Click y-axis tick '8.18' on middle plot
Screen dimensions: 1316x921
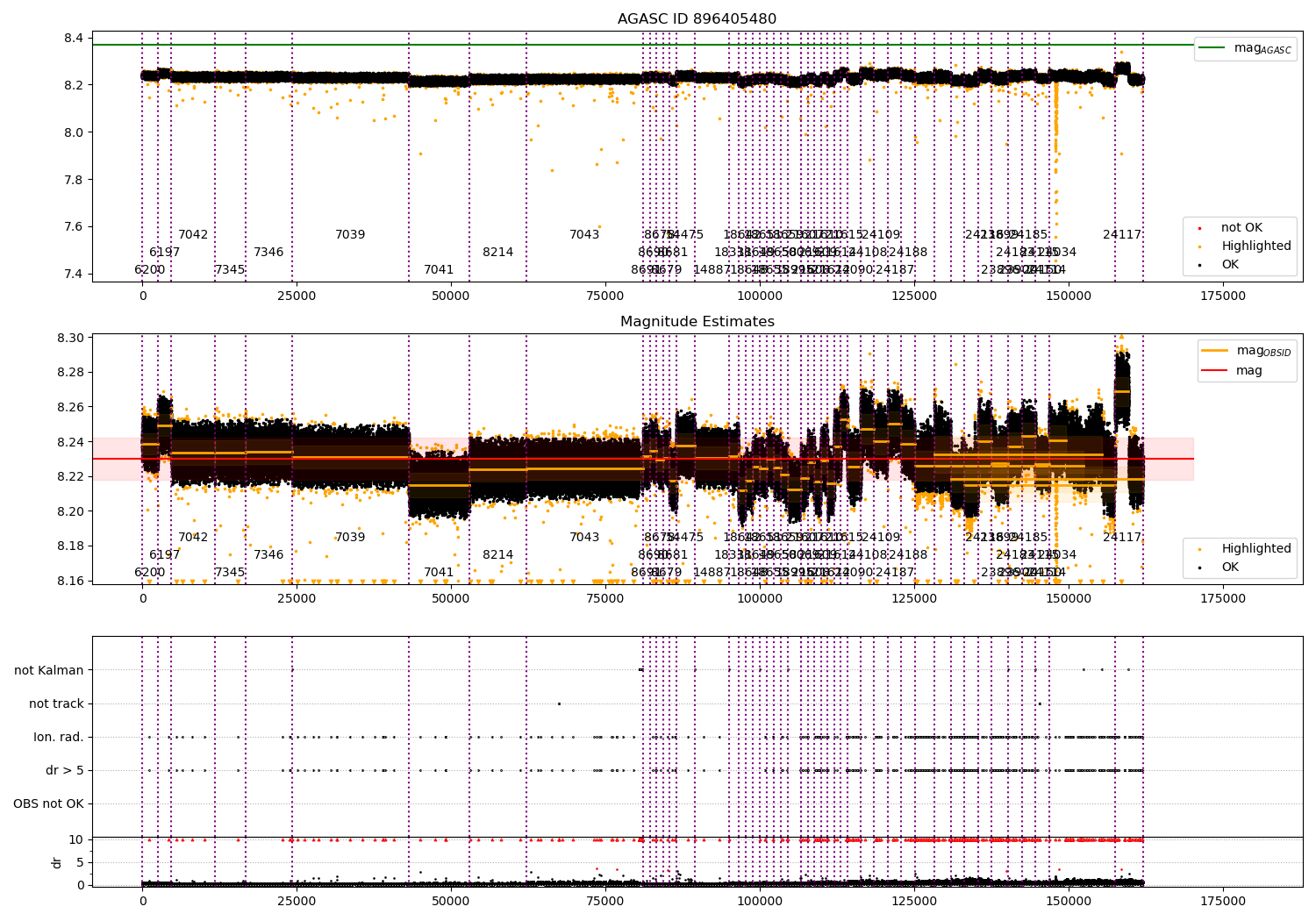70,546
